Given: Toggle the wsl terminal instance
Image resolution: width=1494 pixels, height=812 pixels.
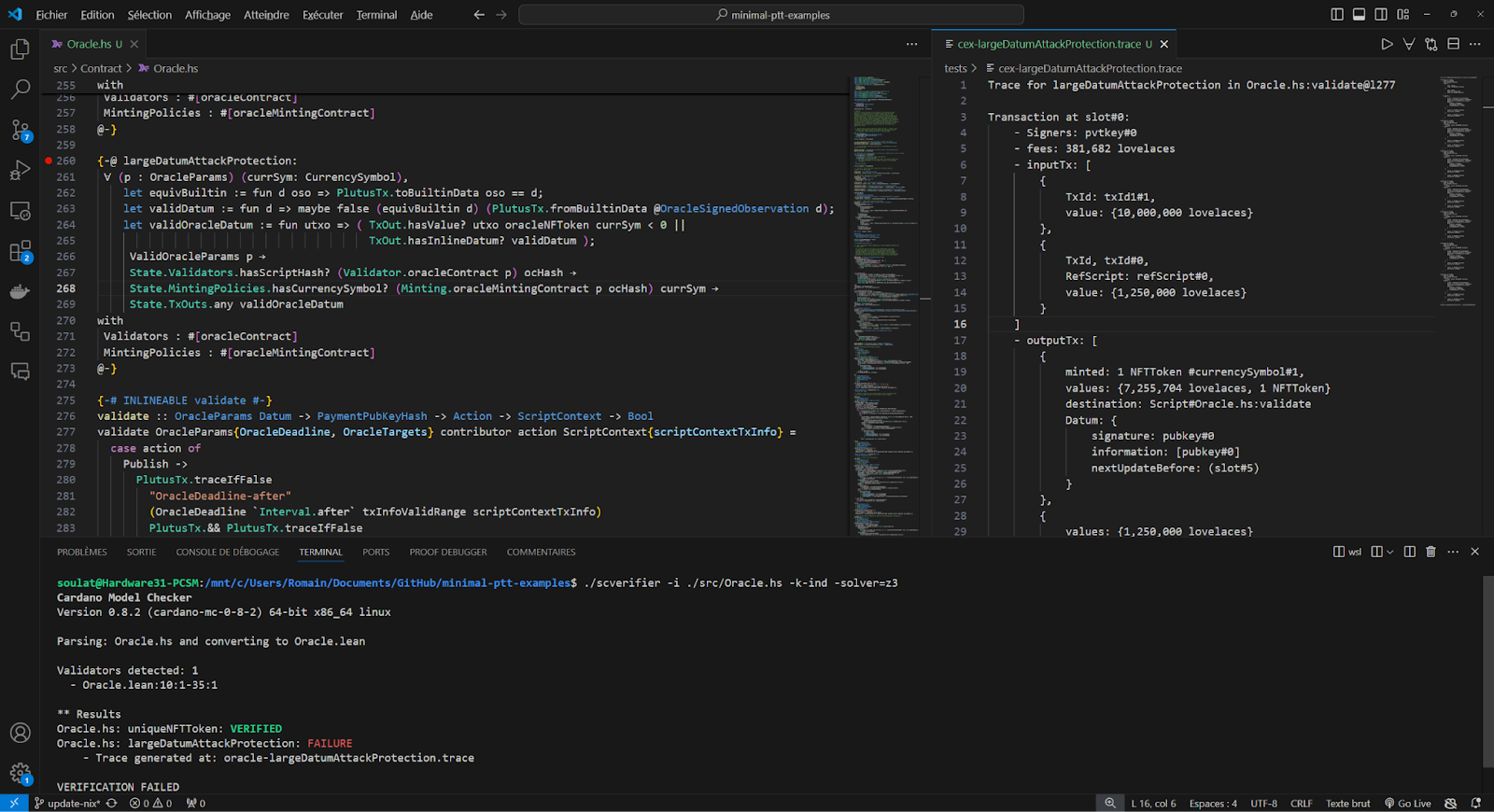Looking at the screenshot, I should tap(1347, 552).
